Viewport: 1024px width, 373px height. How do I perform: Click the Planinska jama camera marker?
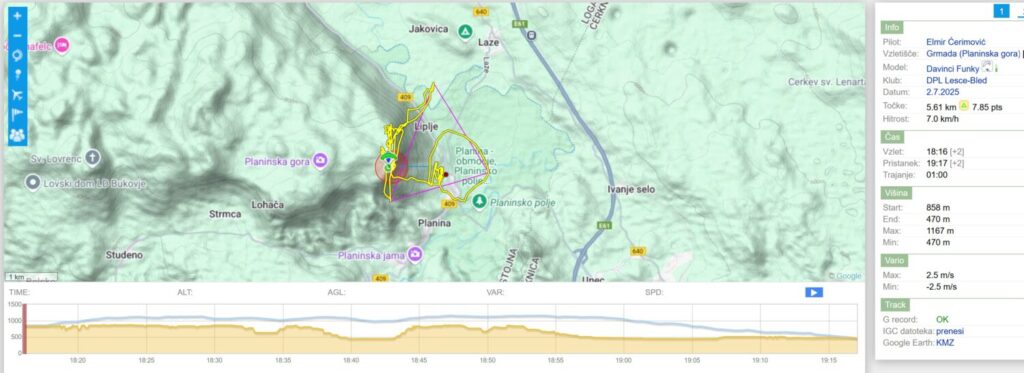click(x=415, y=255)
